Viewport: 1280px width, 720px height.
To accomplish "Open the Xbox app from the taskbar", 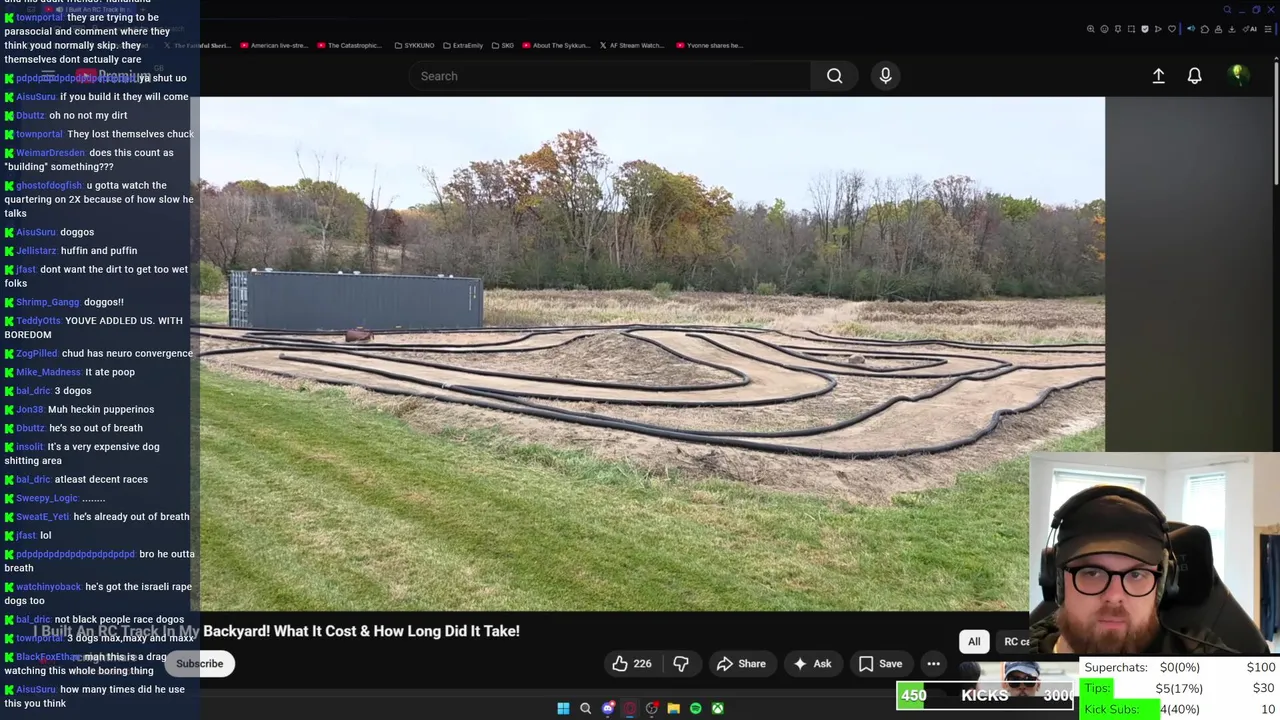I will pos(717,708).
